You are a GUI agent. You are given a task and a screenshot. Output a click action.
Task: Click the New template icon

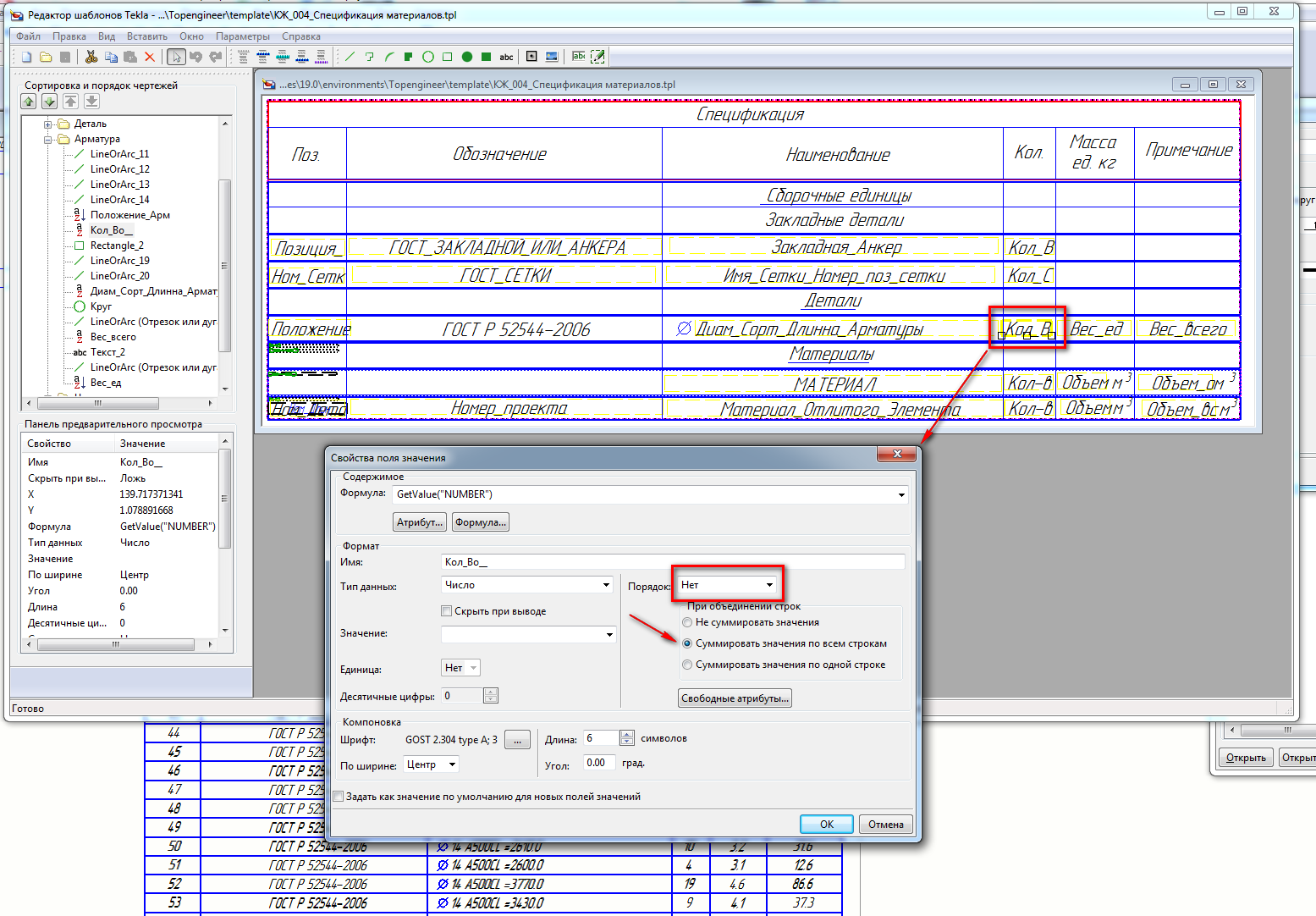pos(26,57)
